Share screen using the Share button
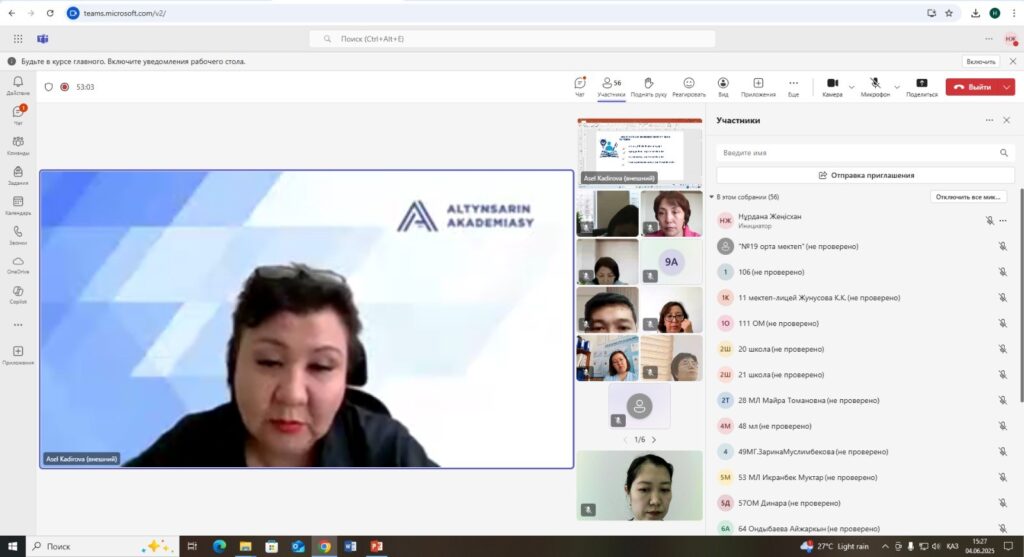This screenshot has width=1024, height=557. (921, 87)
